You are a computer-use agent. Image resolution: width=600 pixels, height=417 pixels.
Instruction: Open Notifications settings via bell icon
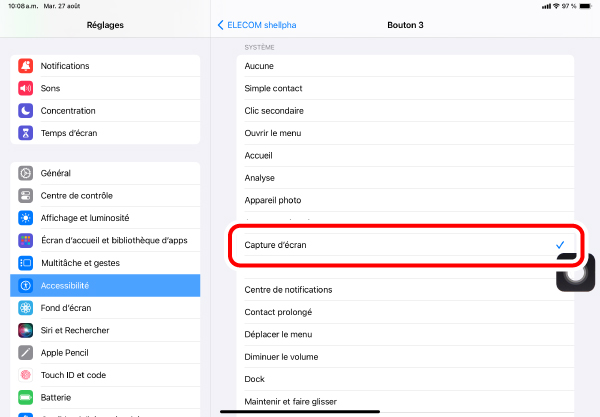coord(26,66)
